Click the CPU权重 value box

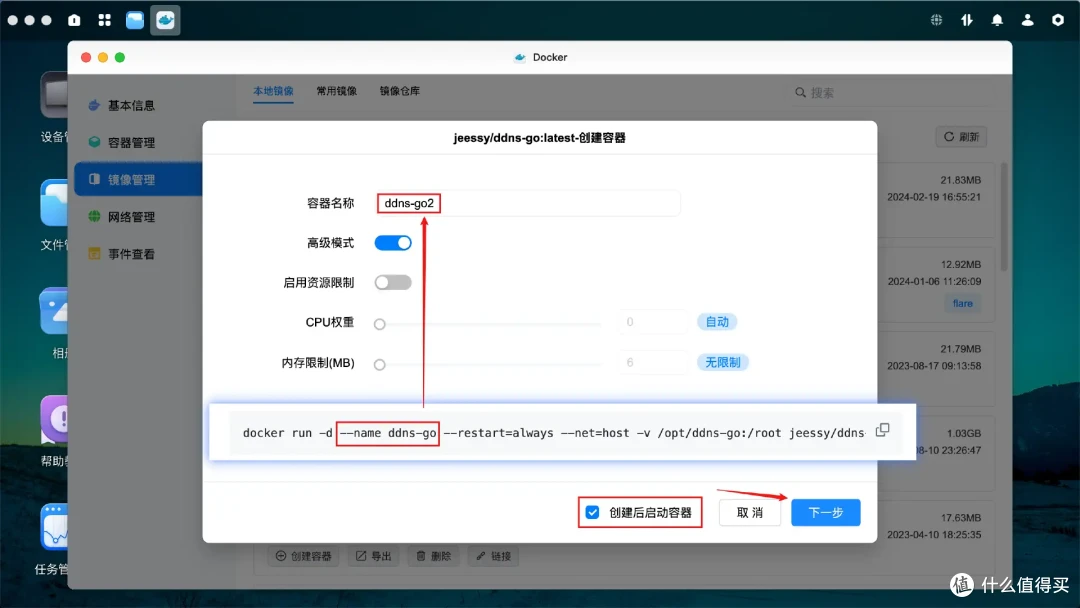(653, 322)
